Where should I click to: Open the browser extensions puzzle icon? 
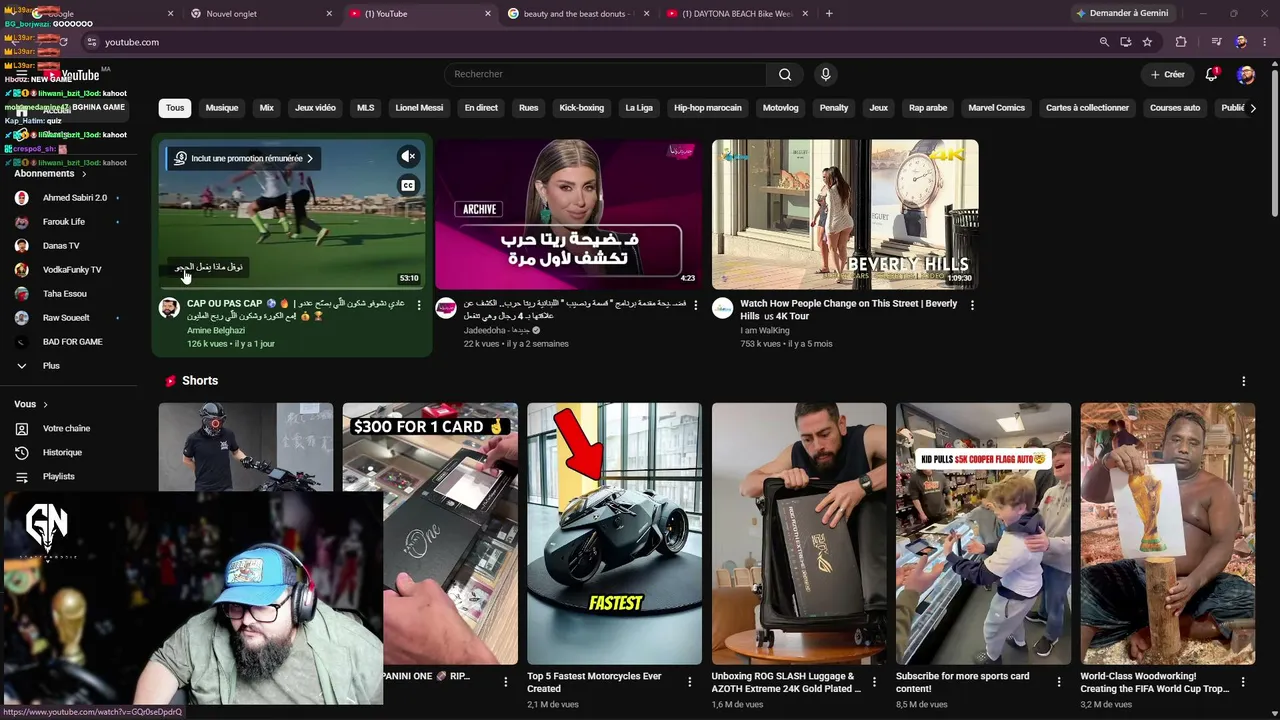(1181, 42)
